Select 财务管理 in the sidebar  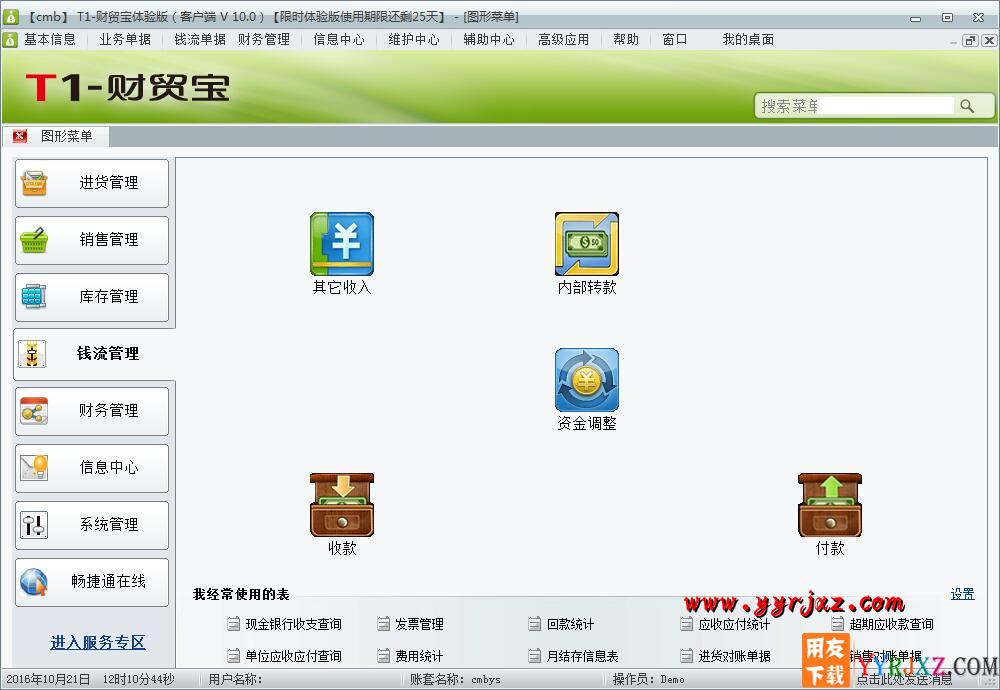coord(92,411)
